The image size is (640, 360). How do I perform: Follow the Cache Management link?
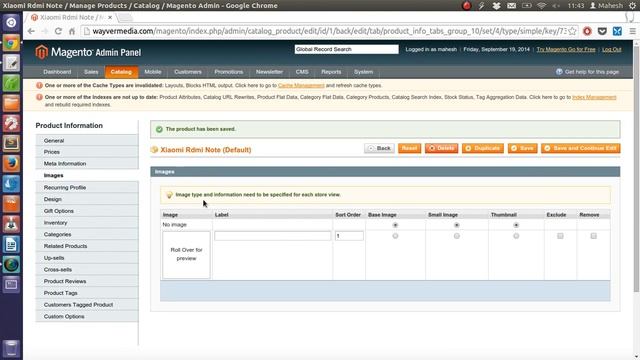point(301,86)
